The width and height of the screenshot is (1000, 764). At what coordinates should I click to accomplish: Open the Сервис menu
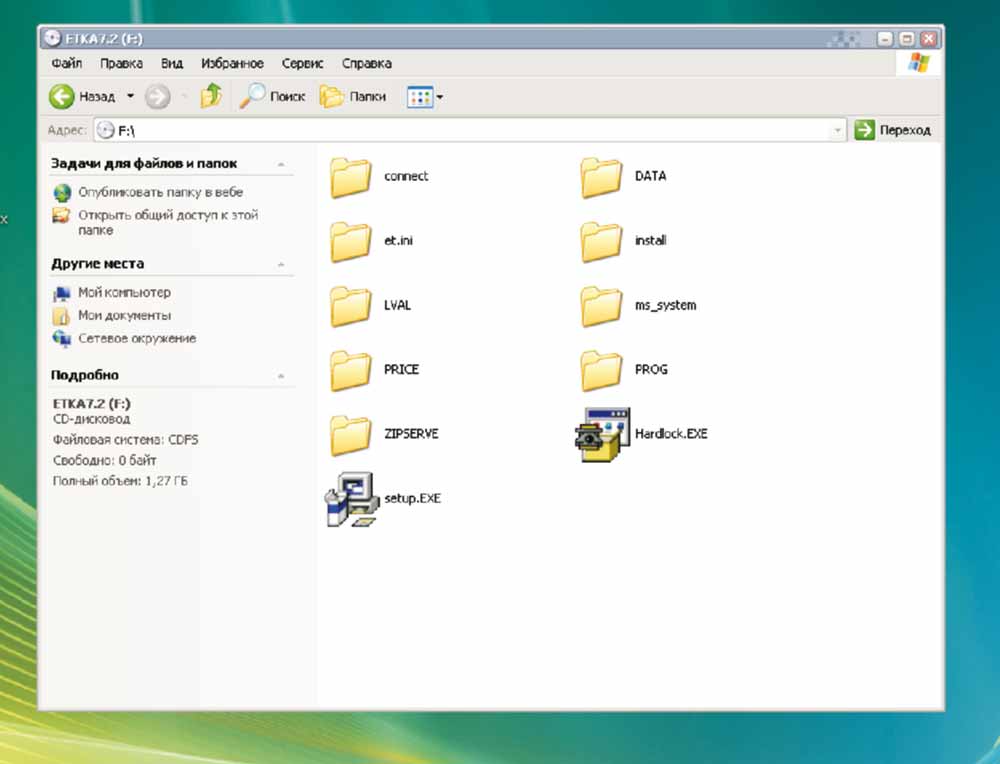point(302,63)
